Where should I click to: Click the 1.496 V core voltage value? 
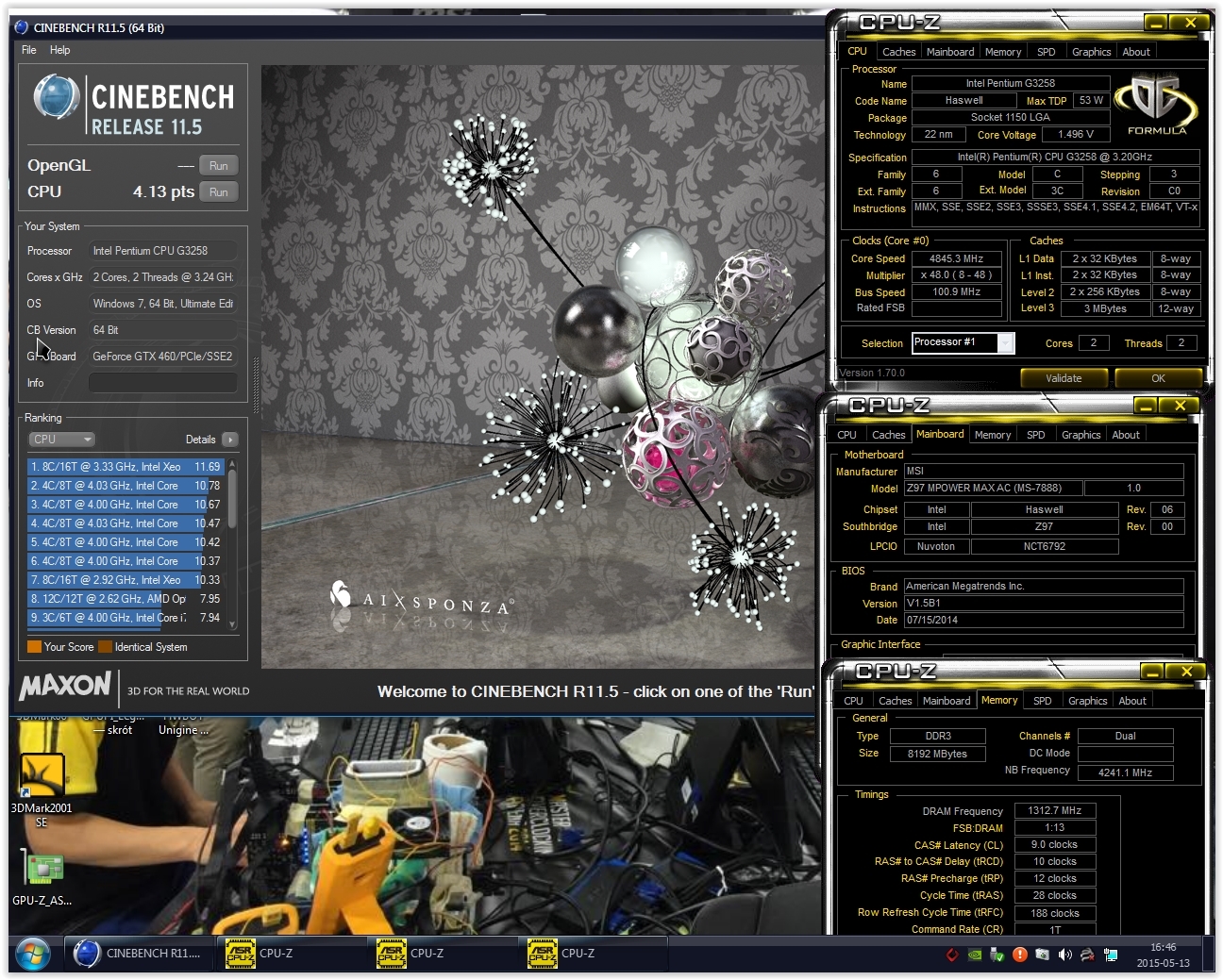[1075, 134]
